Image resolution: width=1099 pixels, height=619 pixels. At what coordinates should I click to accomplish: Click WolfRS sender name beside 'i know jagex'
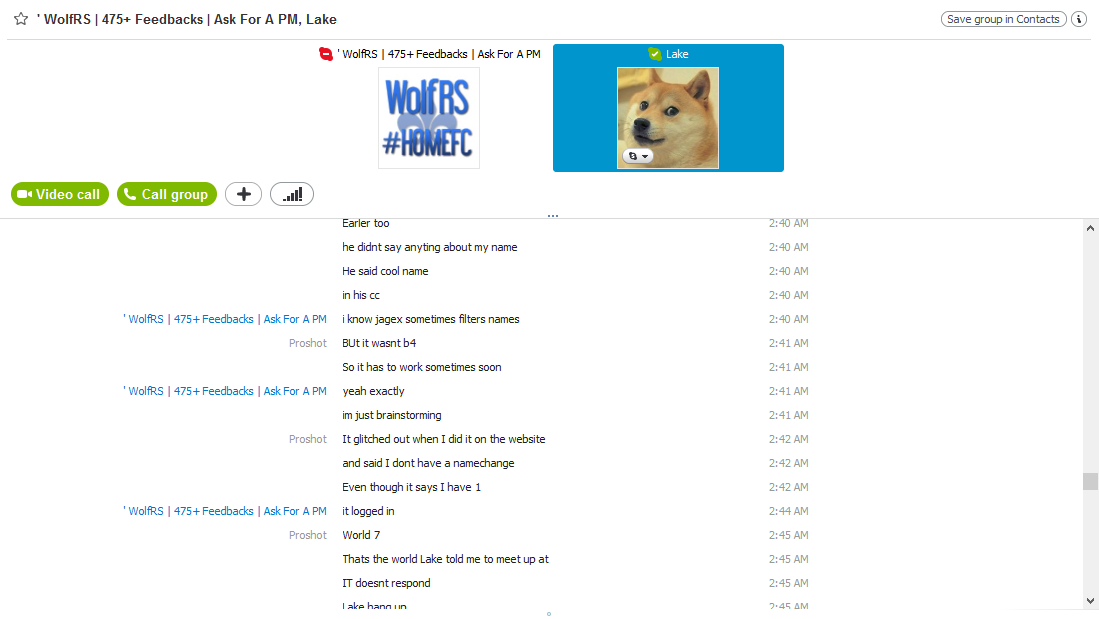(x=225, y=319)
